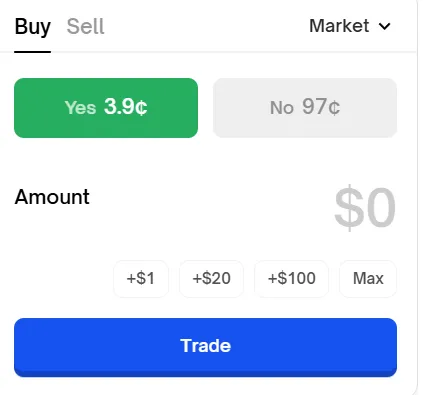Click the word Market in order selector

pos(339,26)
